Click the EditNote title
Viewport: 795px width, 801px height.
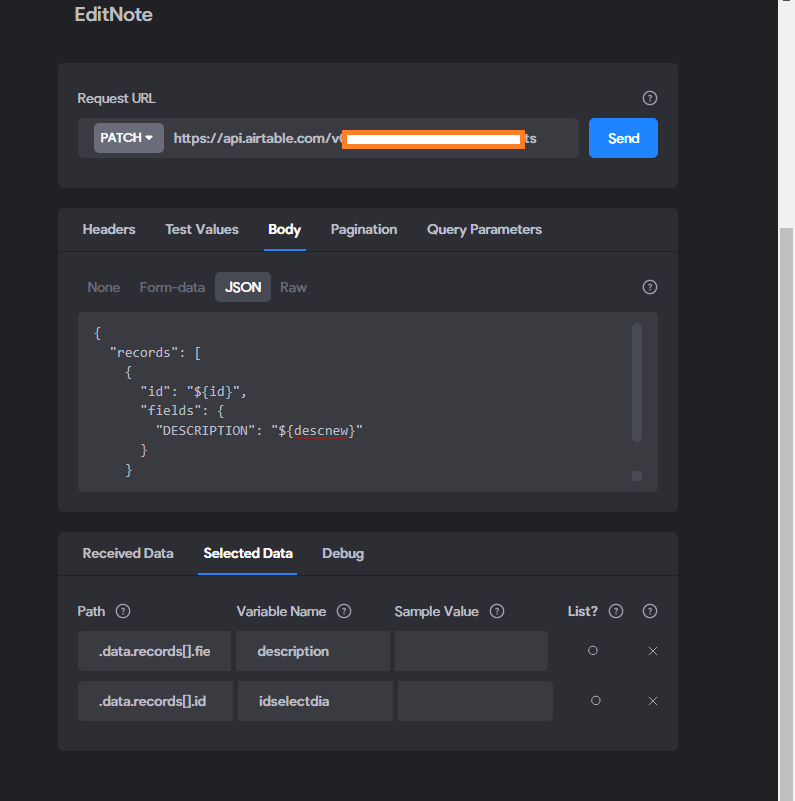tap(113, 14)
